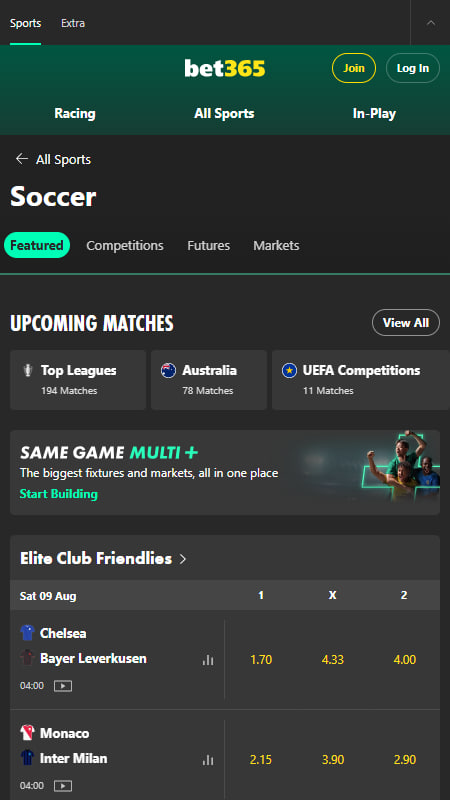
Task: Open stats icon for Monaco vs Inter Milan
Action: (208, 760)
